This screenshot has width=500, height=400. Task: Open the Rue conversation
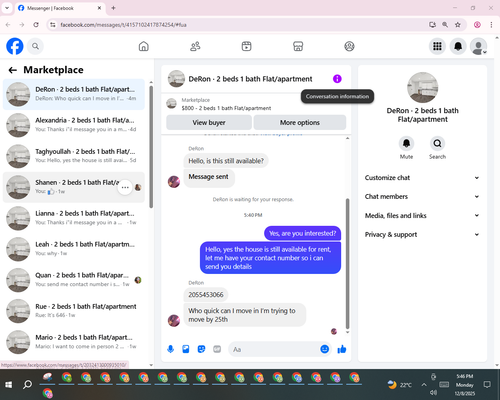coord(74,311)
